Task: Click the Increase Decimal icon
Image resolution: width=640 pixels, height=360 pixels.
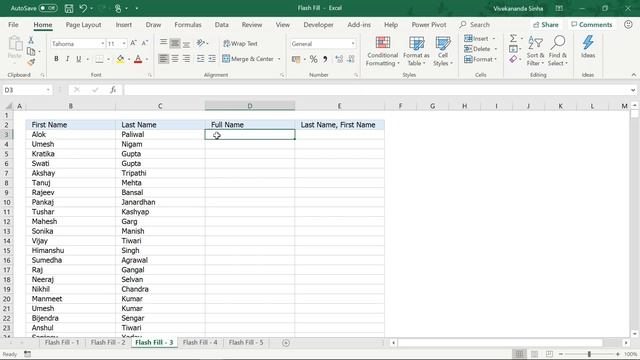Action: (x=339, y=59)
